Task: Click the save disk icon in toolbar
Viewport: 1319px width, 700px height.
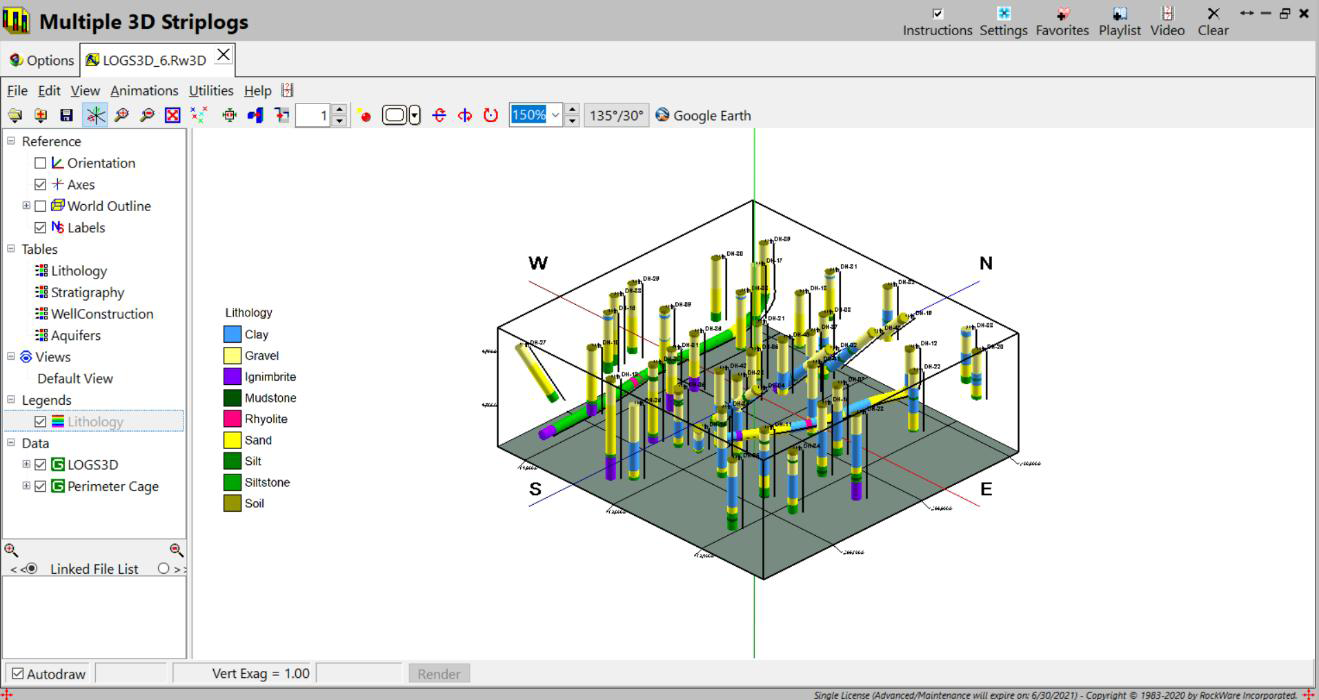Action: click(x=66, y=115)
